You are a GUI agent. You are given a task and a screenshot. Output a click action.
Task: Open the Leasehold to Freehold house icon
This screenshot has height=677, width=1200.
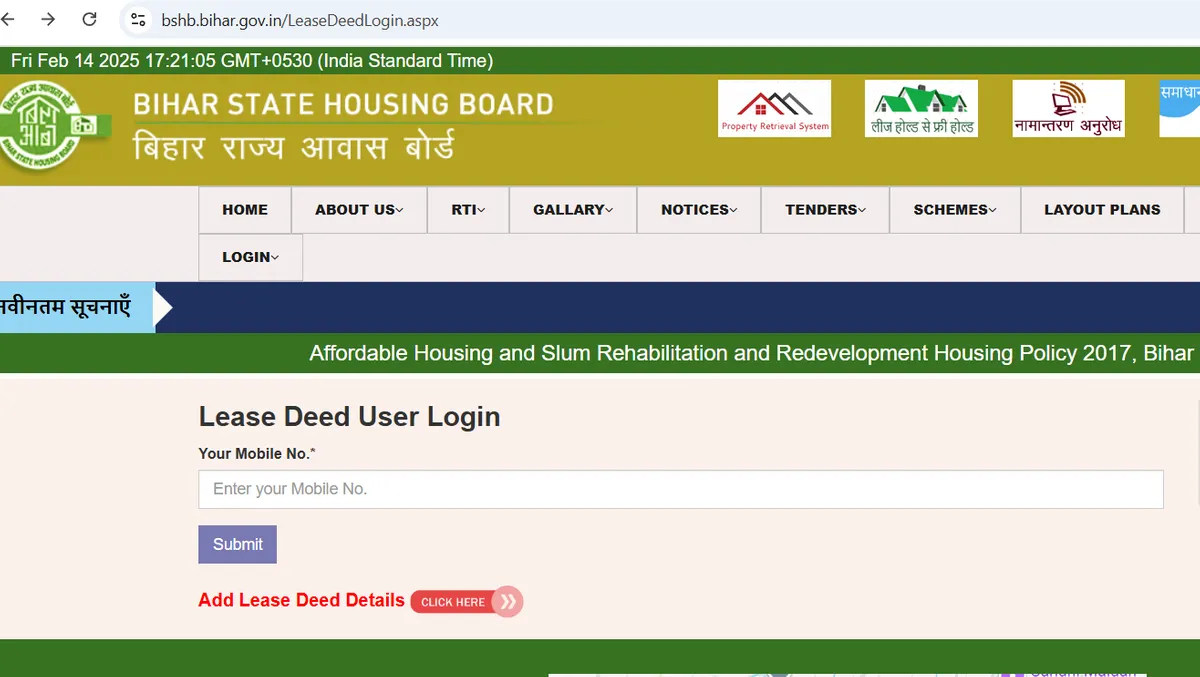[921, 108]
